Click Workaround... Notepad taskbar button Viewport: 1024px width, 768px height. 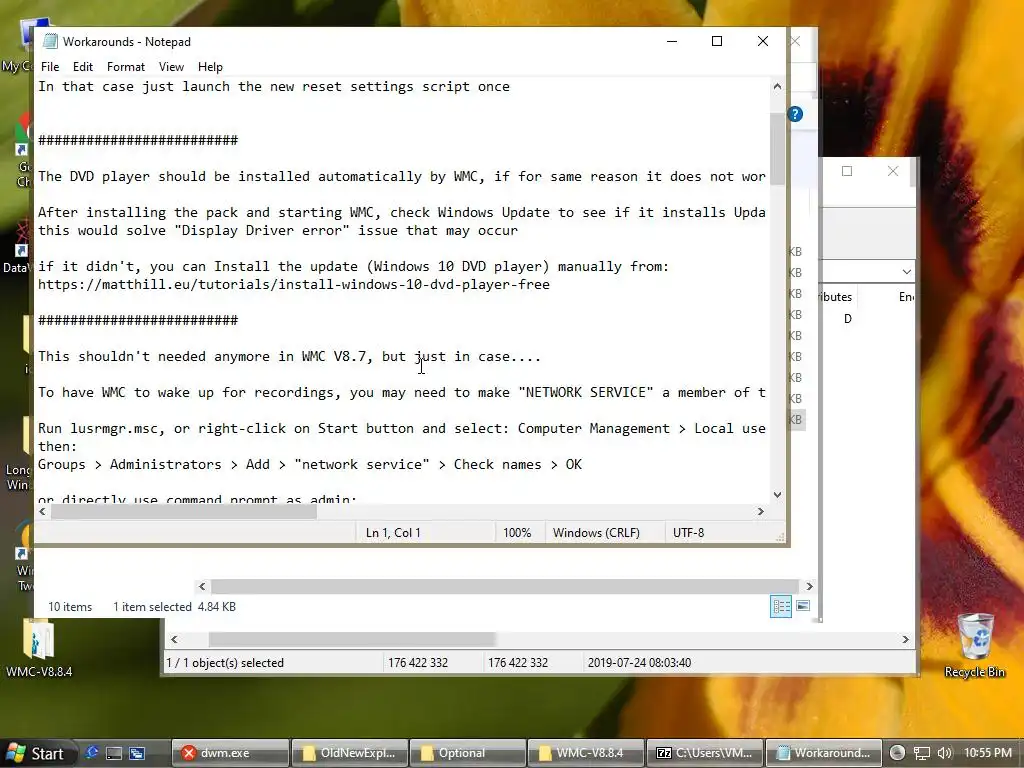(x=823, y=753)
